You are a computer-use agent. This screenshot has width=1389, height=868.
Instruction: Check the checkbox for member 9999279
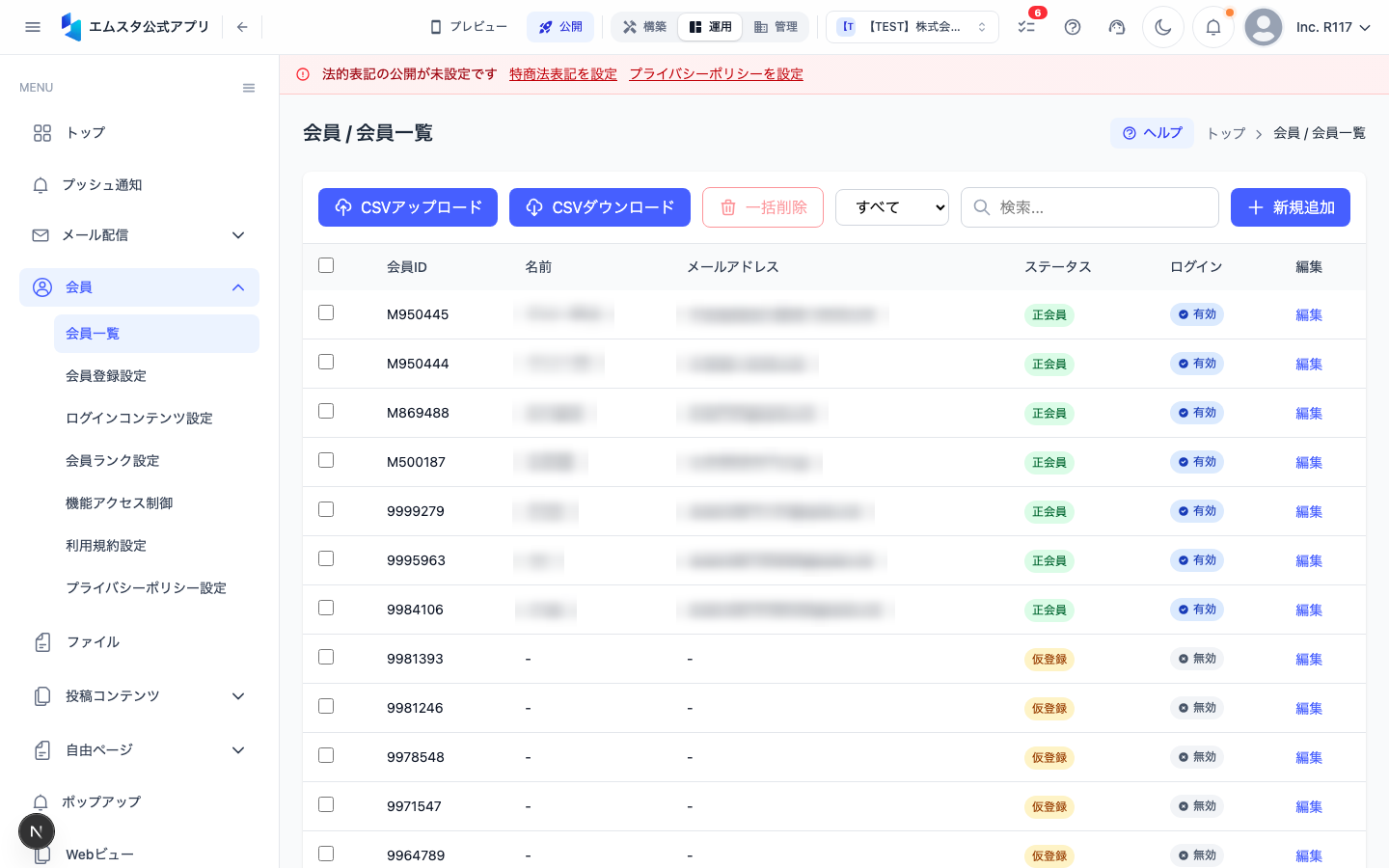click(326, 509)
